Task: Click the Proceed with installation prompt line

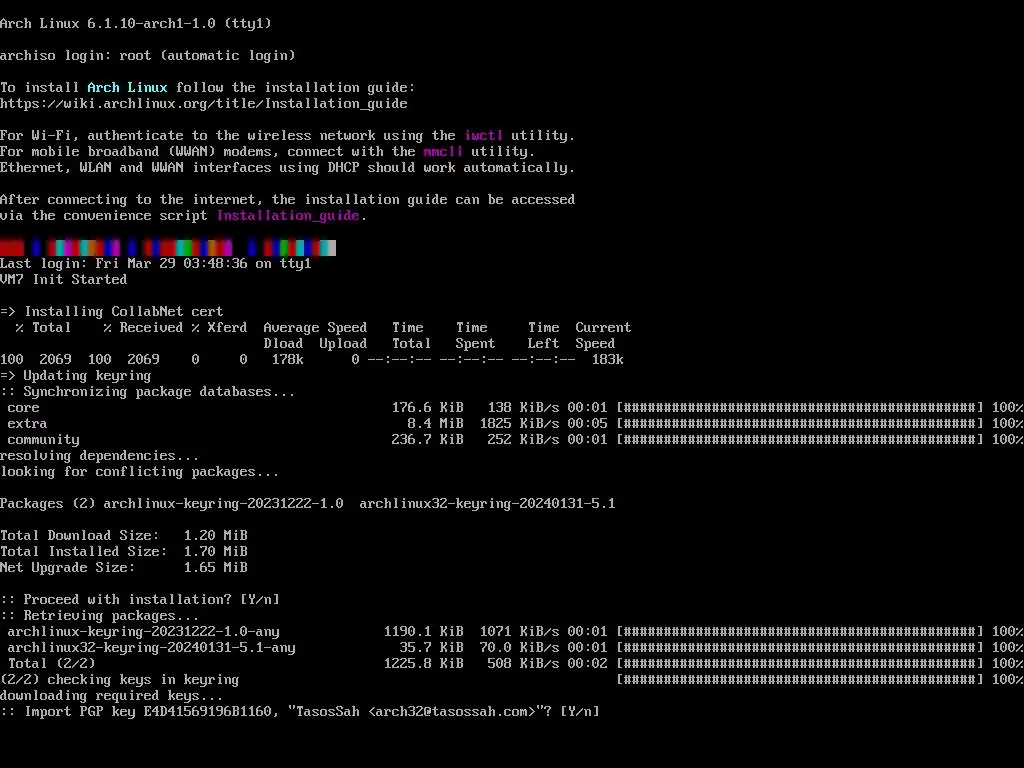Action: pos(140,599)
